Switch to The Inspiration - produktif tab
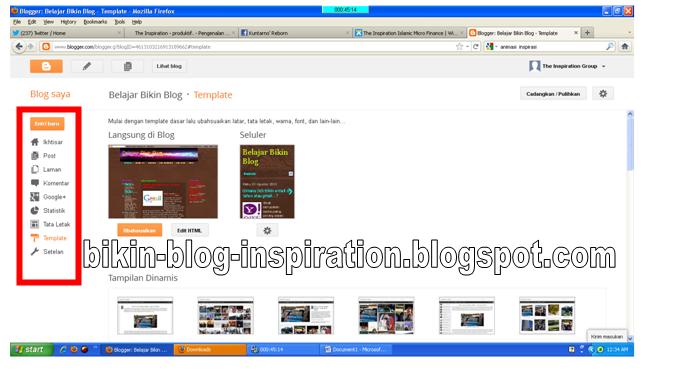 [180, 33]
